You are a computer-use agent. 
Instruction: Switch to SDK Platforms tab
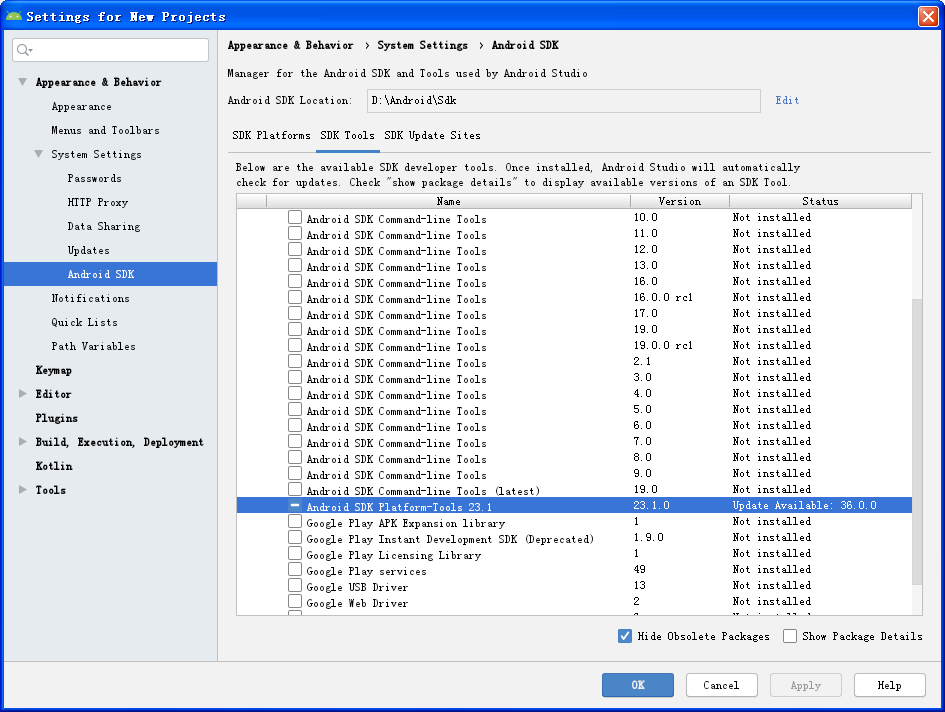(x=271, y=136)
